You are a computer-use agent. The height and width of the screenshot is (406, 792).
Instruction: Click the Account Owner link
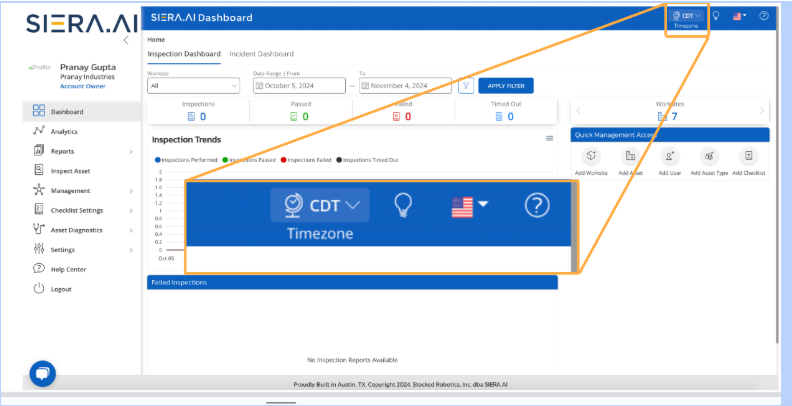[83, 86]
